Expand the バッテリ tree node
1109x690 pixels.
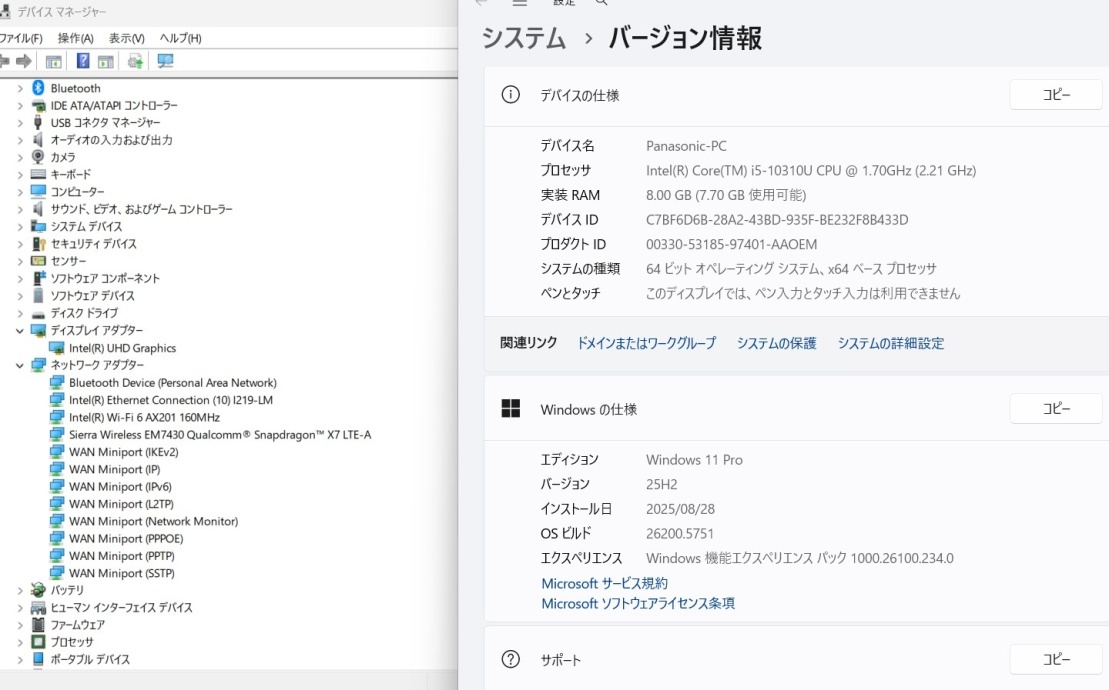[22, 590]
